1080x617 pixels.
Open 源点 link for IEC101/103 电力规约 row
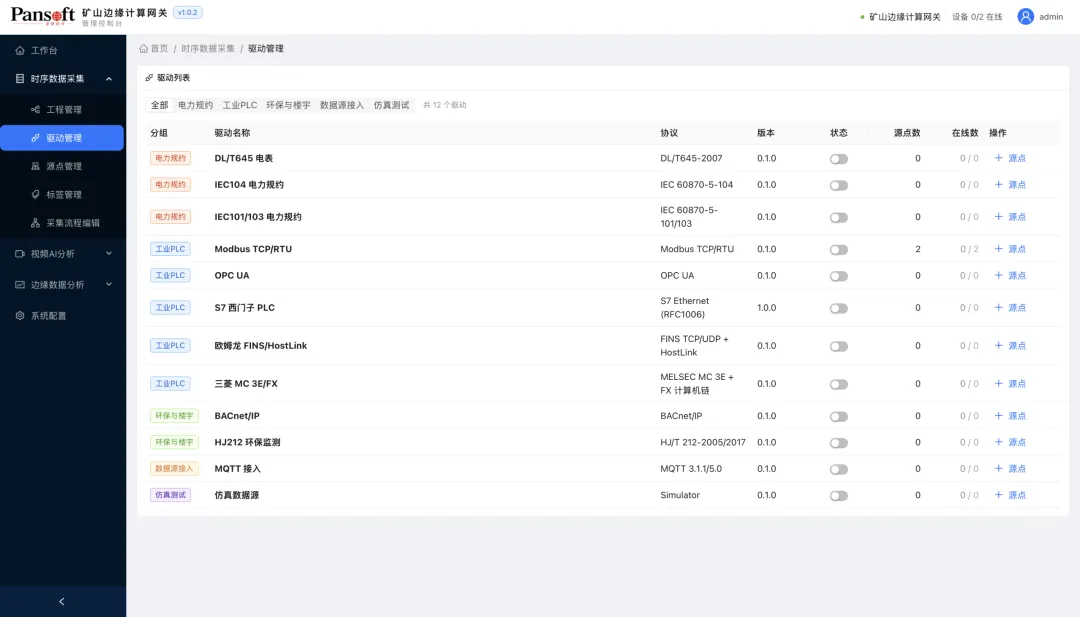coord(1017,217)
